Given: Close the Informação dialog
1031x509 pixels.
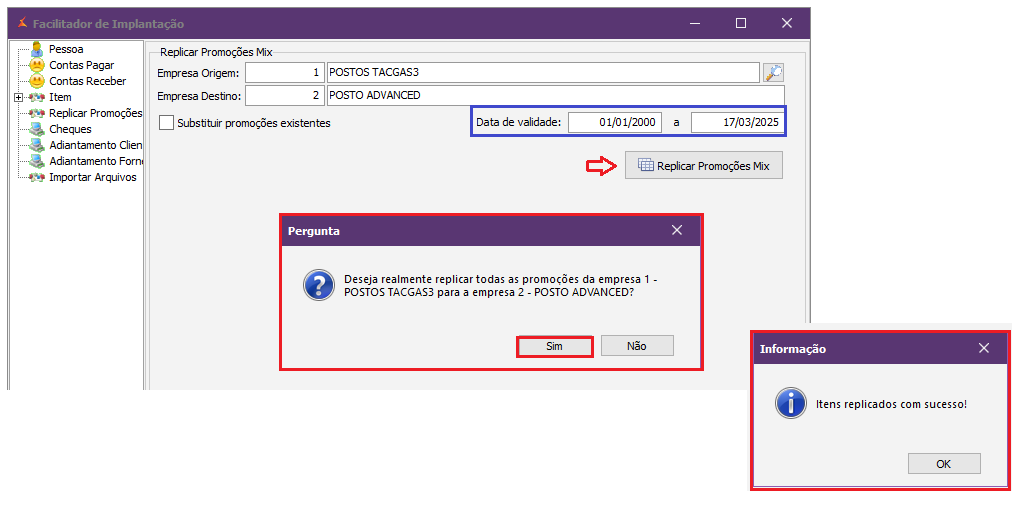Looking at the screenshot, I should pyautogui.click(x=984, y=349).
